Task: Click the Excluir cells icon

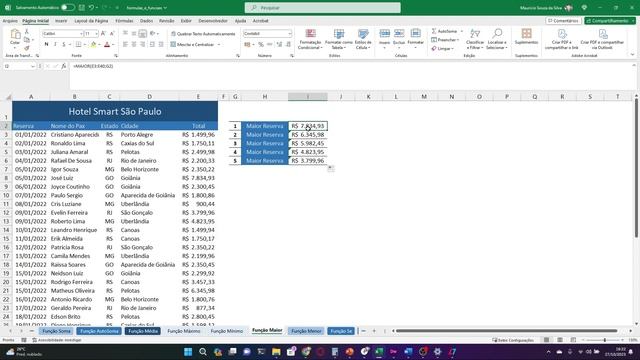Action: [399, 34]
